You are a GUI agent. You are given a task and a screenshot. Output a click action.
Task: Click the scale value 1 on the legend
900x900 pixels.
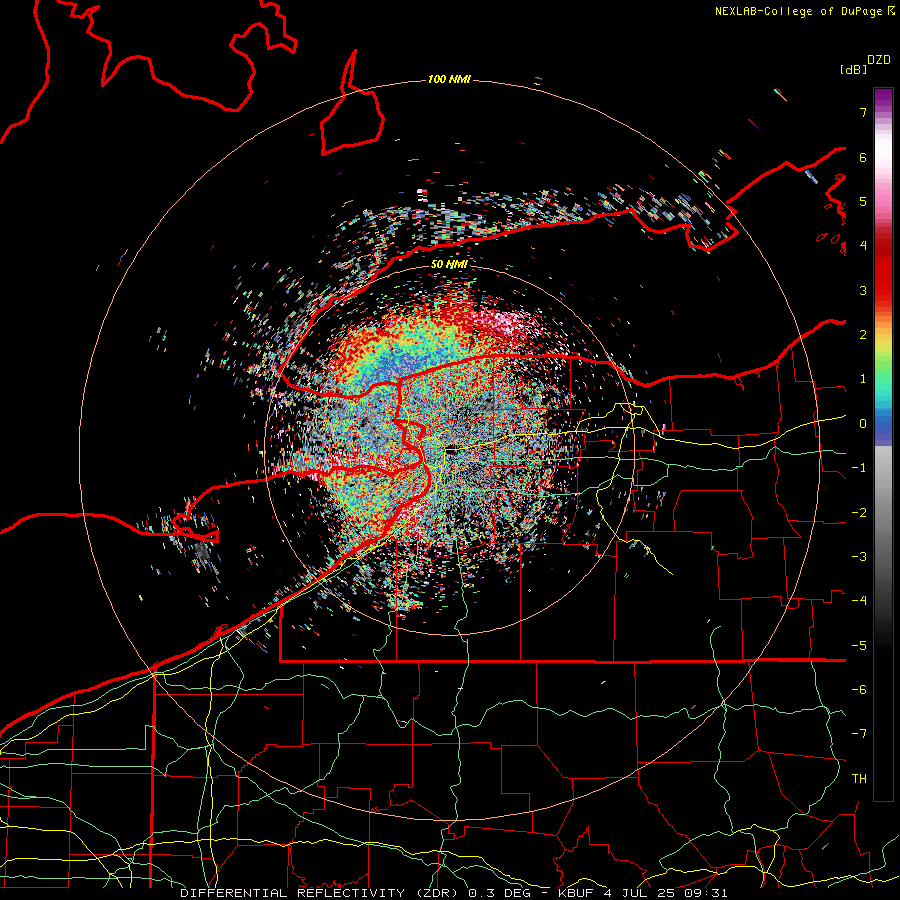click(x=863, y=379)
